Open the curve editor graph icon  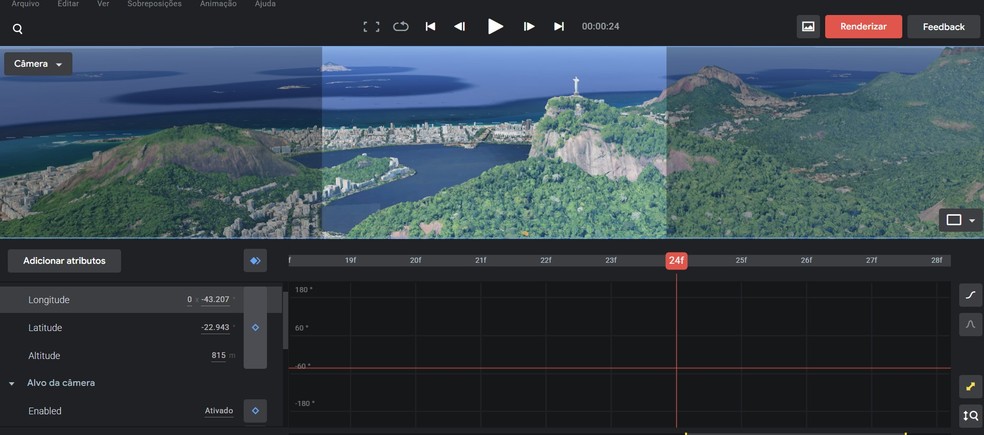coord(970,295)
